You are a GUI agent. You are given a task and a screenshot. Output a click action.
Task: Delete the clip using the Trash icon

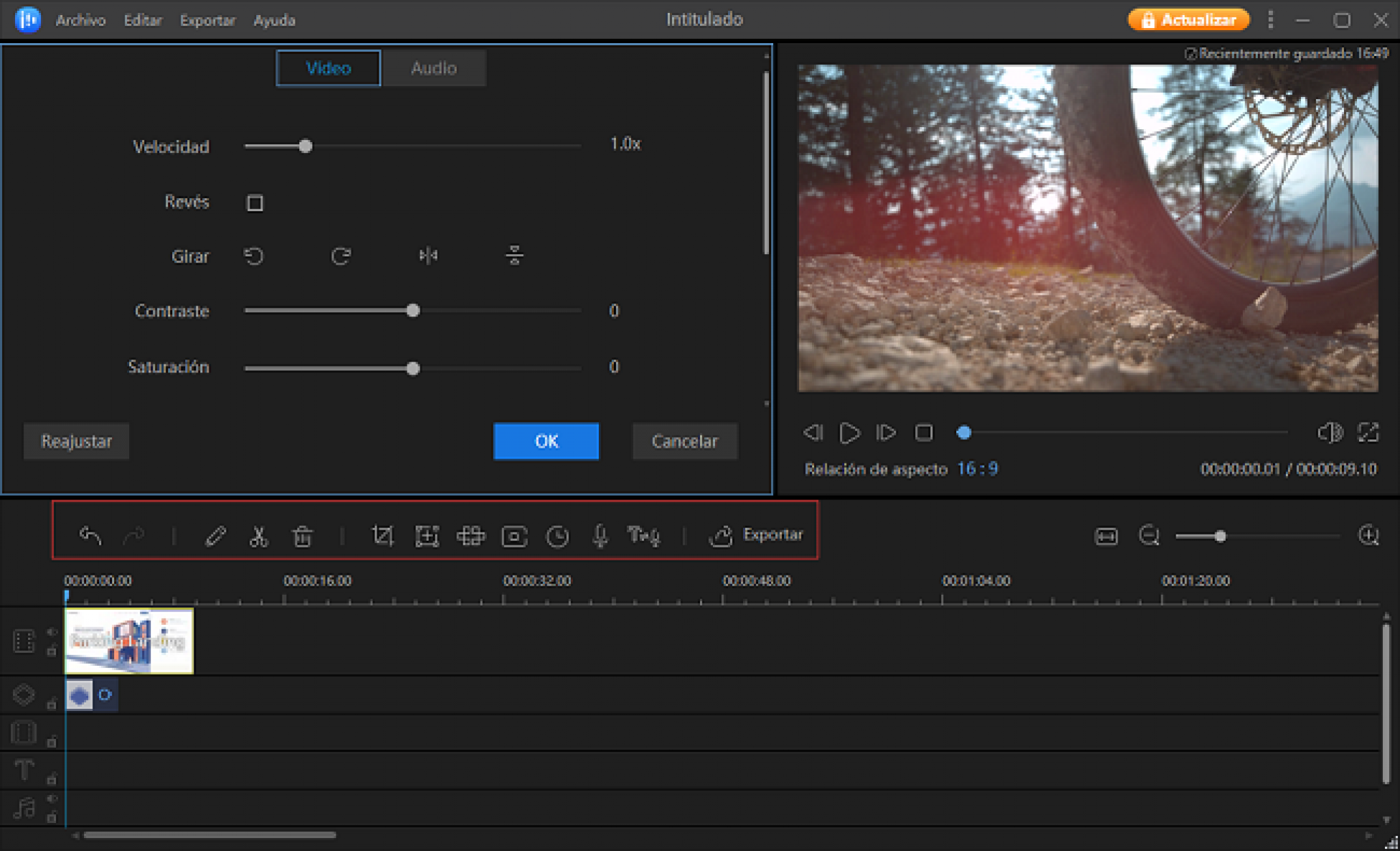point(302,537)
